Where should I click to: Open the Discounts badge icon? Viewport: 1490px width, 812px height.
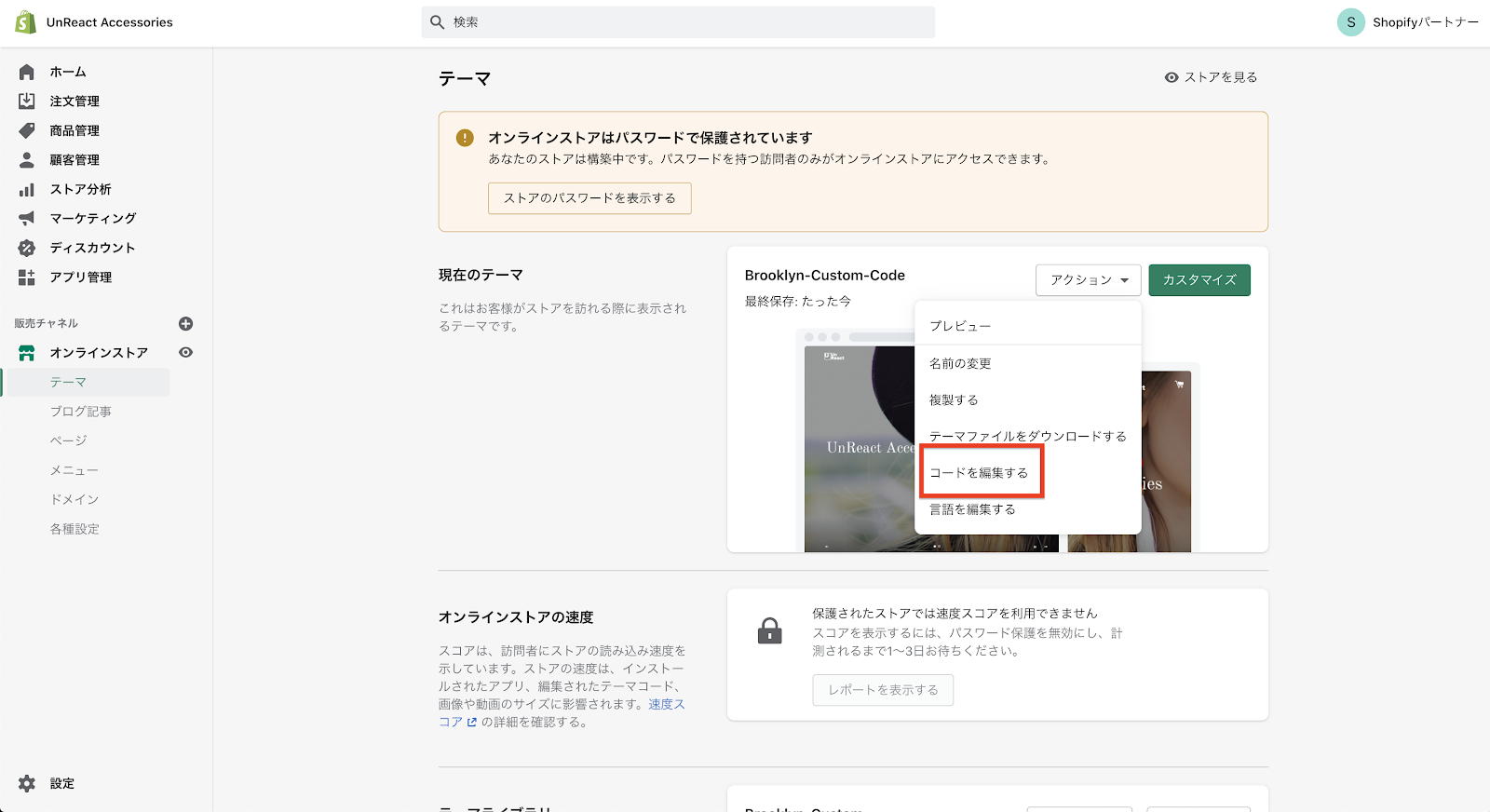click(x=27, y=248)
